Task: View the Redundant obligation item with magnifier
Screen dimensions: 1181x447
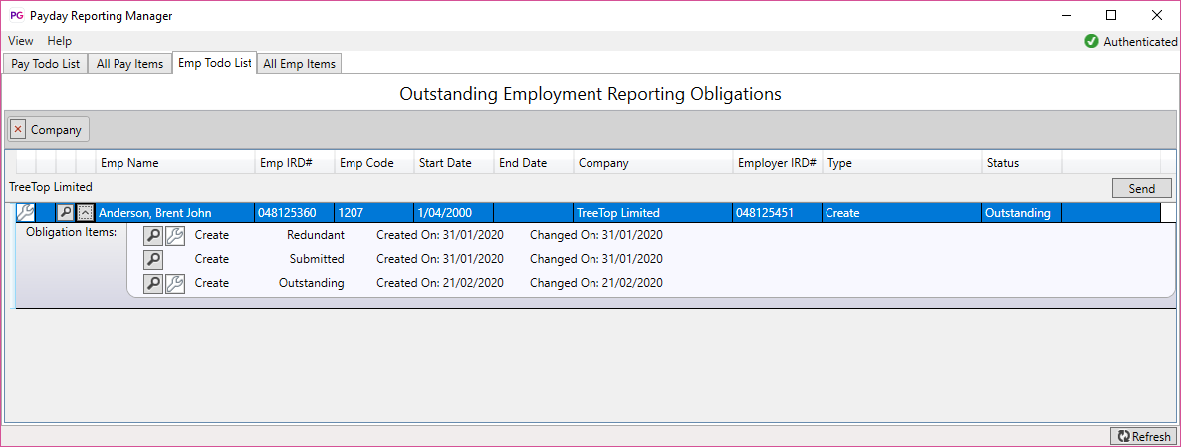Action: coord(153,235)
